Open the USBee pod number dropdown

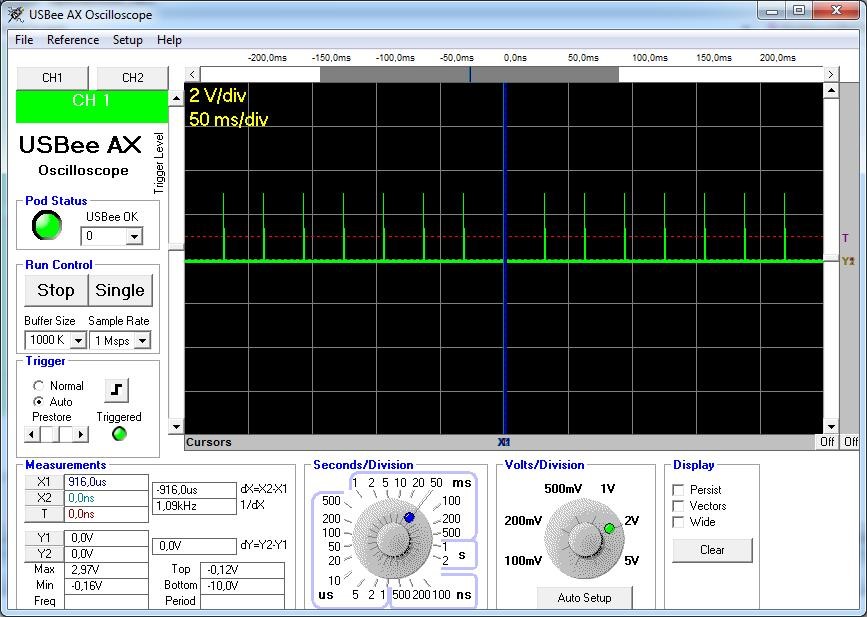[134, 237]
